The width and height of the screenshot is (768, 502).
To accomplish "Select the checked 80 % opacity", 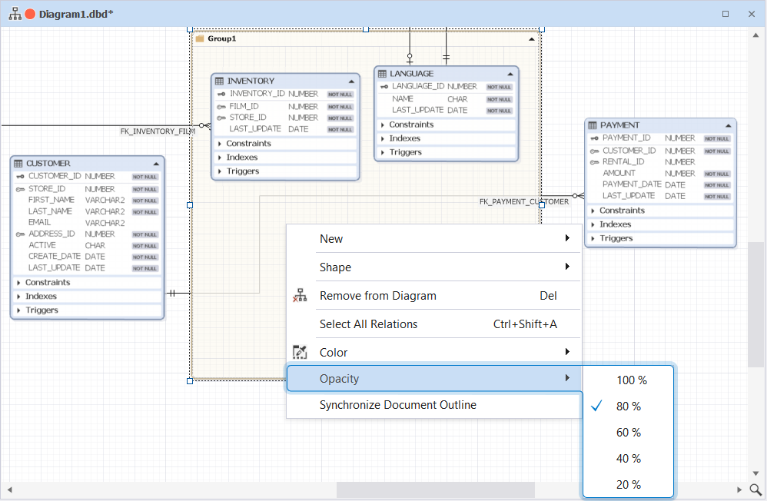I will 630,406.
